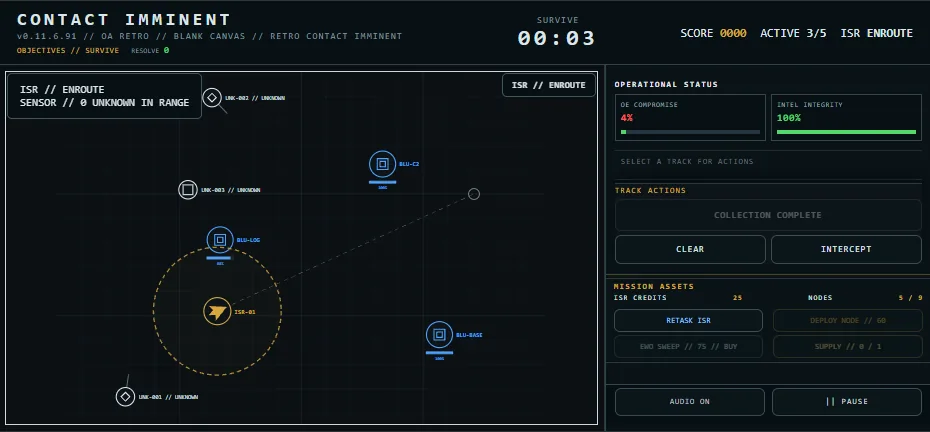Click the ISR waypoint destination circle
This screenshot has height=432, width=930.
474,194
